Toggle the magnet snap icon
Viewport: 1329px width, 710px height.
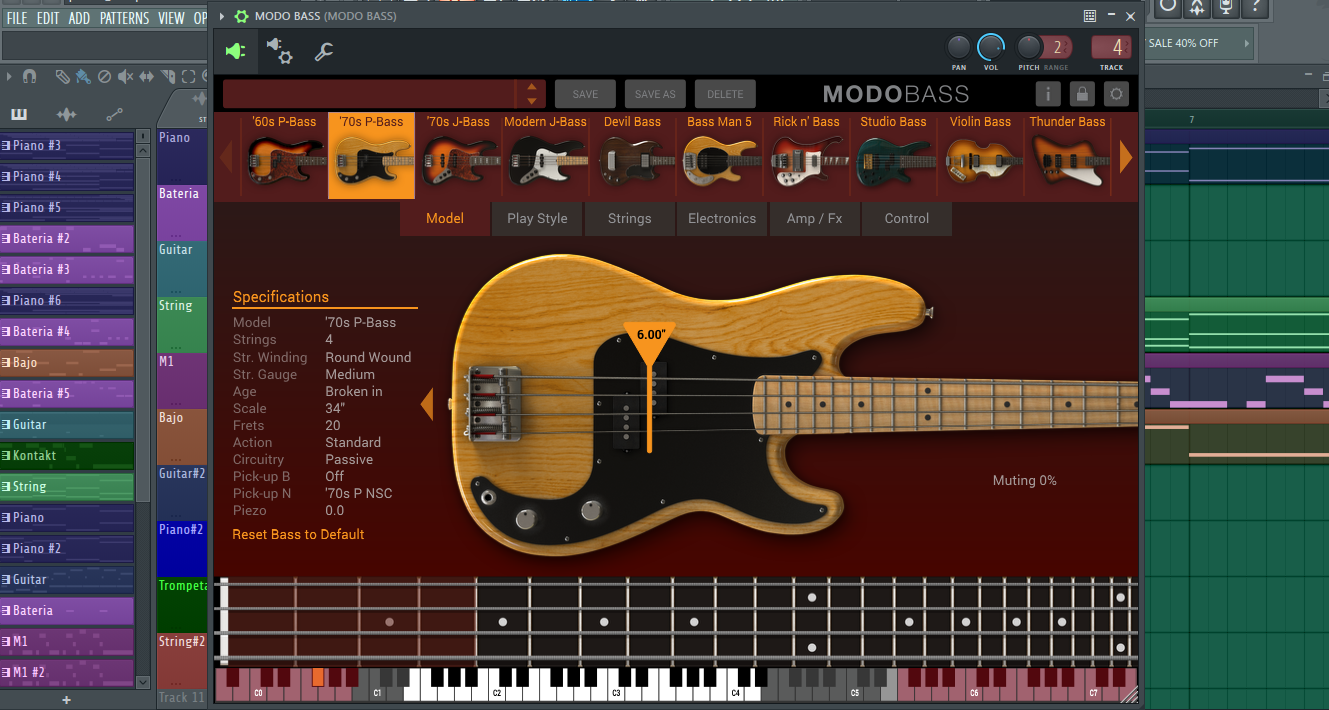[29, 77]
